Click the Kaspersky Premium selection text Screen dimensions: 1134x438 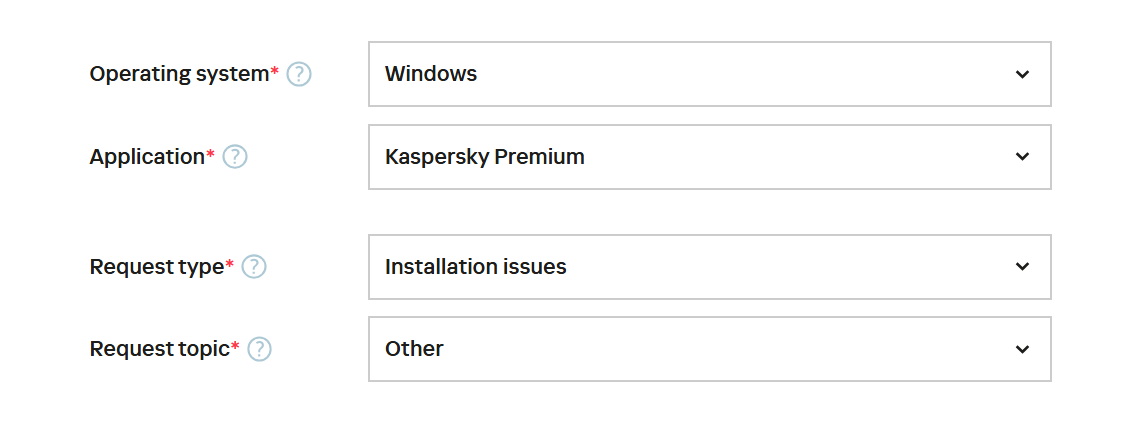tap(485, 157)
